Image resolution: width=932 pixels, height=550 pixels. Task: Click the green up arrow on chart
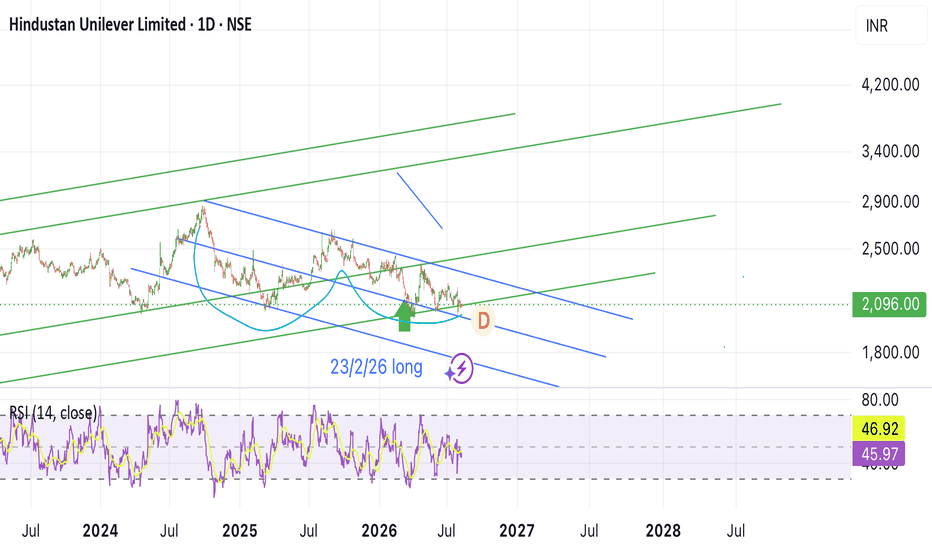[x=404, y=316]
